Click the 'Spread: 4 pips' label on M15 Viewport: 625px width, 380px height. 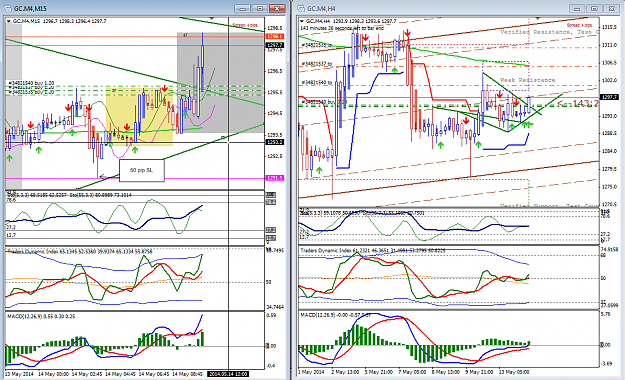coord(245,25)
